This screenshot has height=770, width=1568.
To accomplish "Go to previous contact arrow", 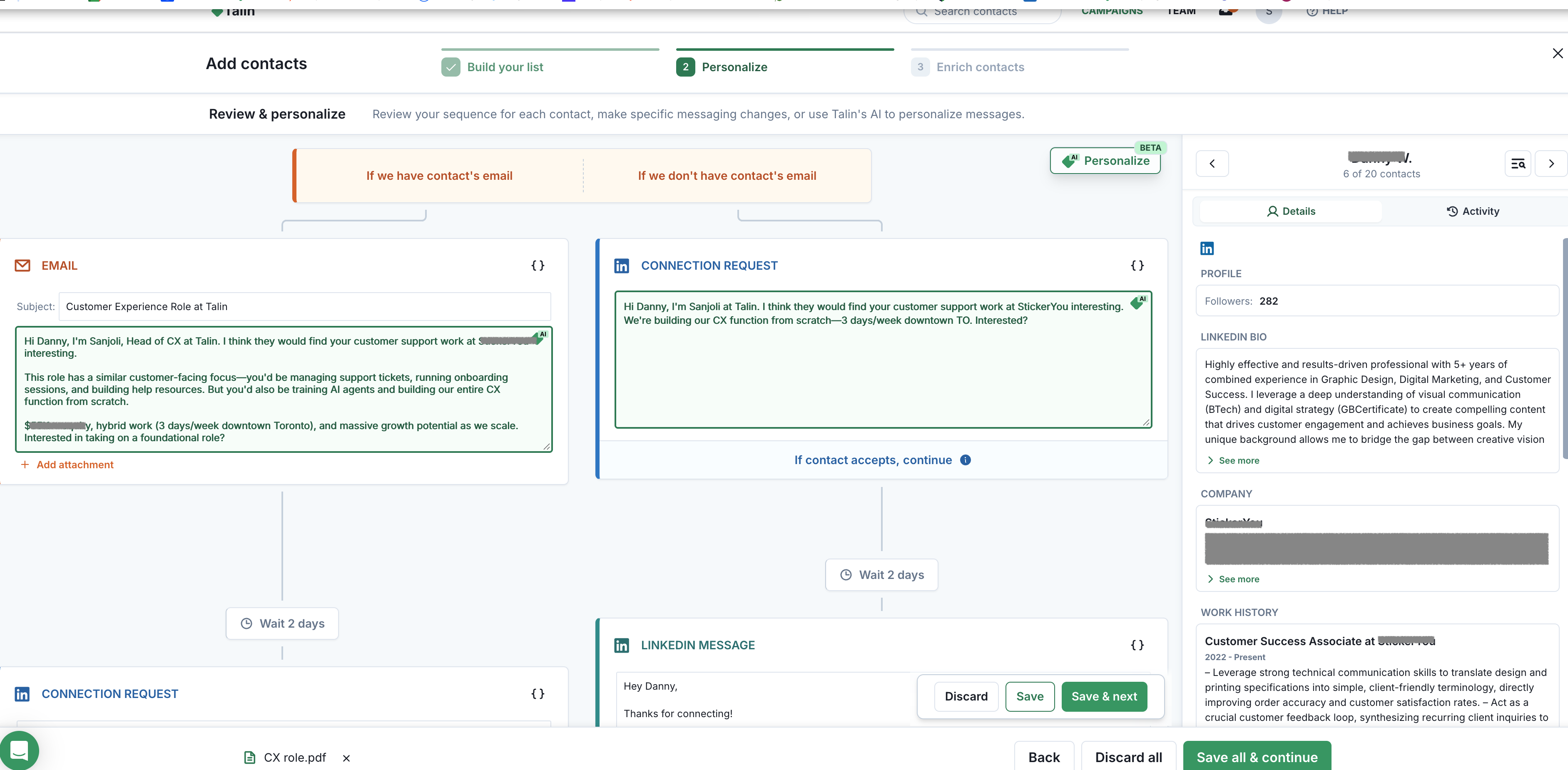I will (x=1212, y=163).
